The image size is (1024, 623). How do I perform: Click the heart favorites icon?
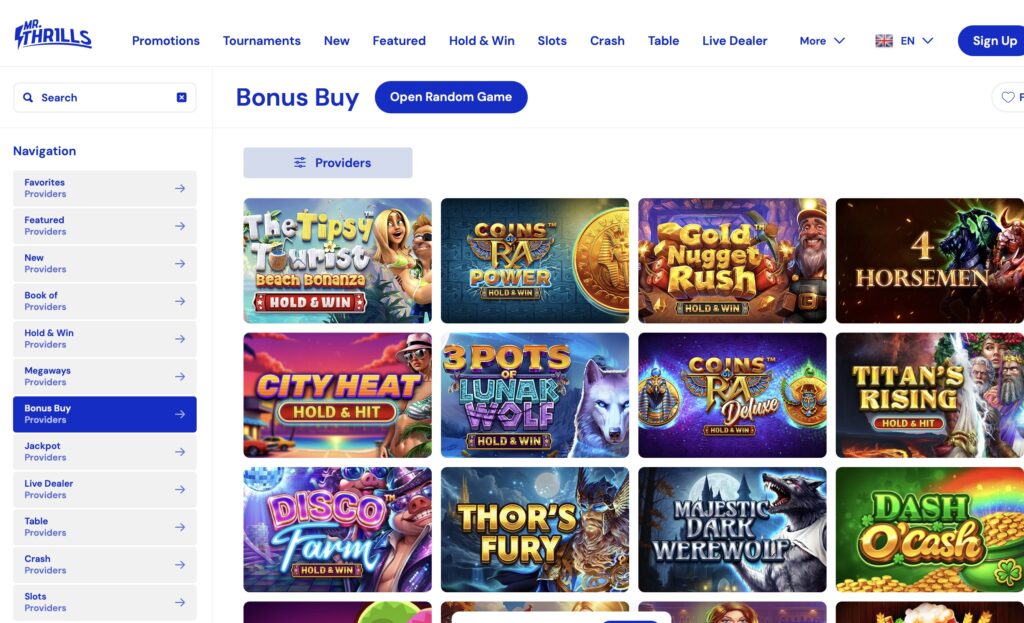pyautogui.click(x=1007, y=97)
